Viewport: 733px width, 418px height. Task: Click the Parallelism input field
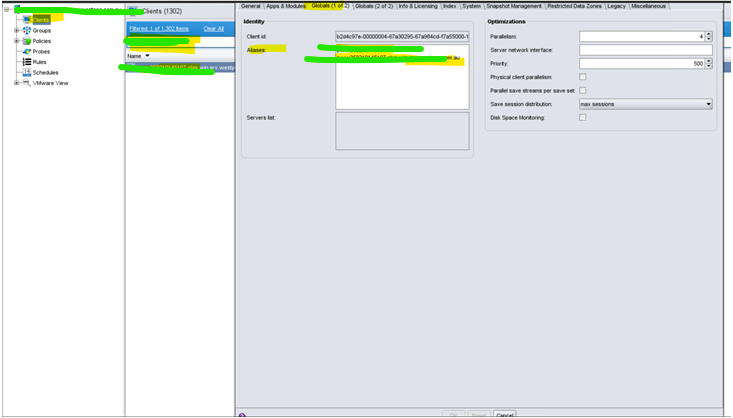tap(642, 36)
